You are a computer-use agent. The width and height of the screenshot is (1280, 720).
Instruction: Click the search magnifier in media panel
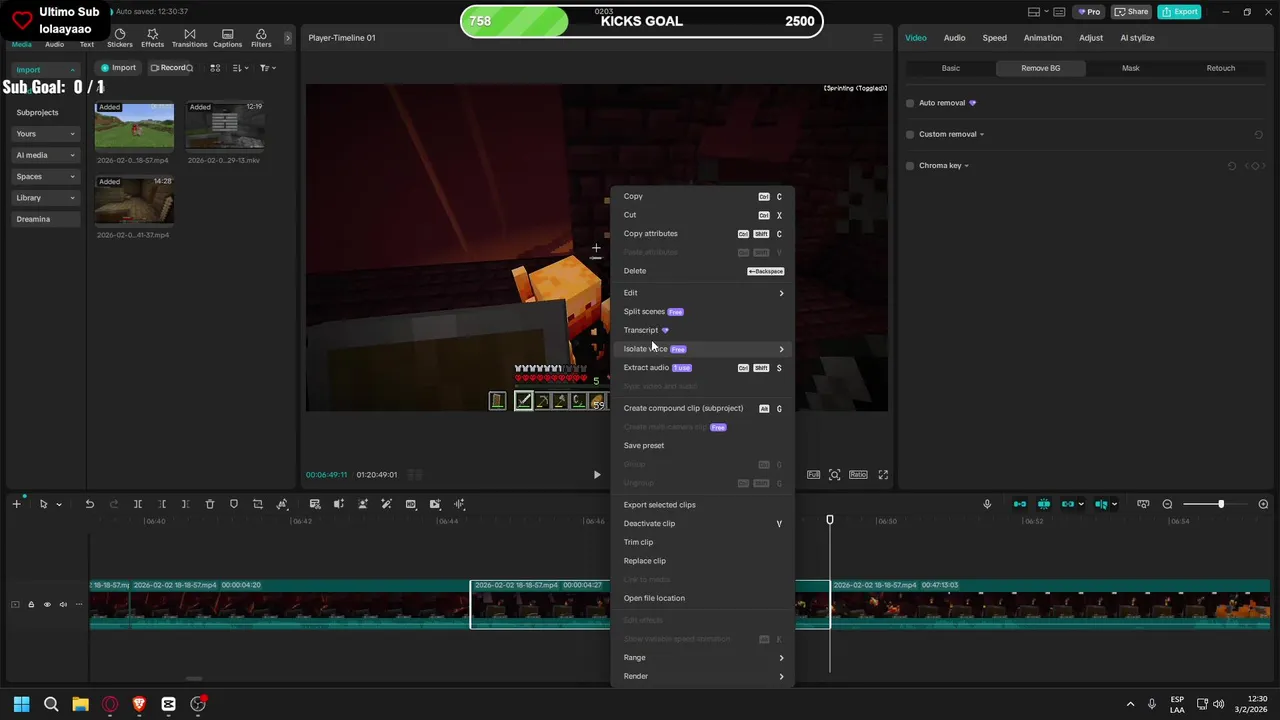189,68
